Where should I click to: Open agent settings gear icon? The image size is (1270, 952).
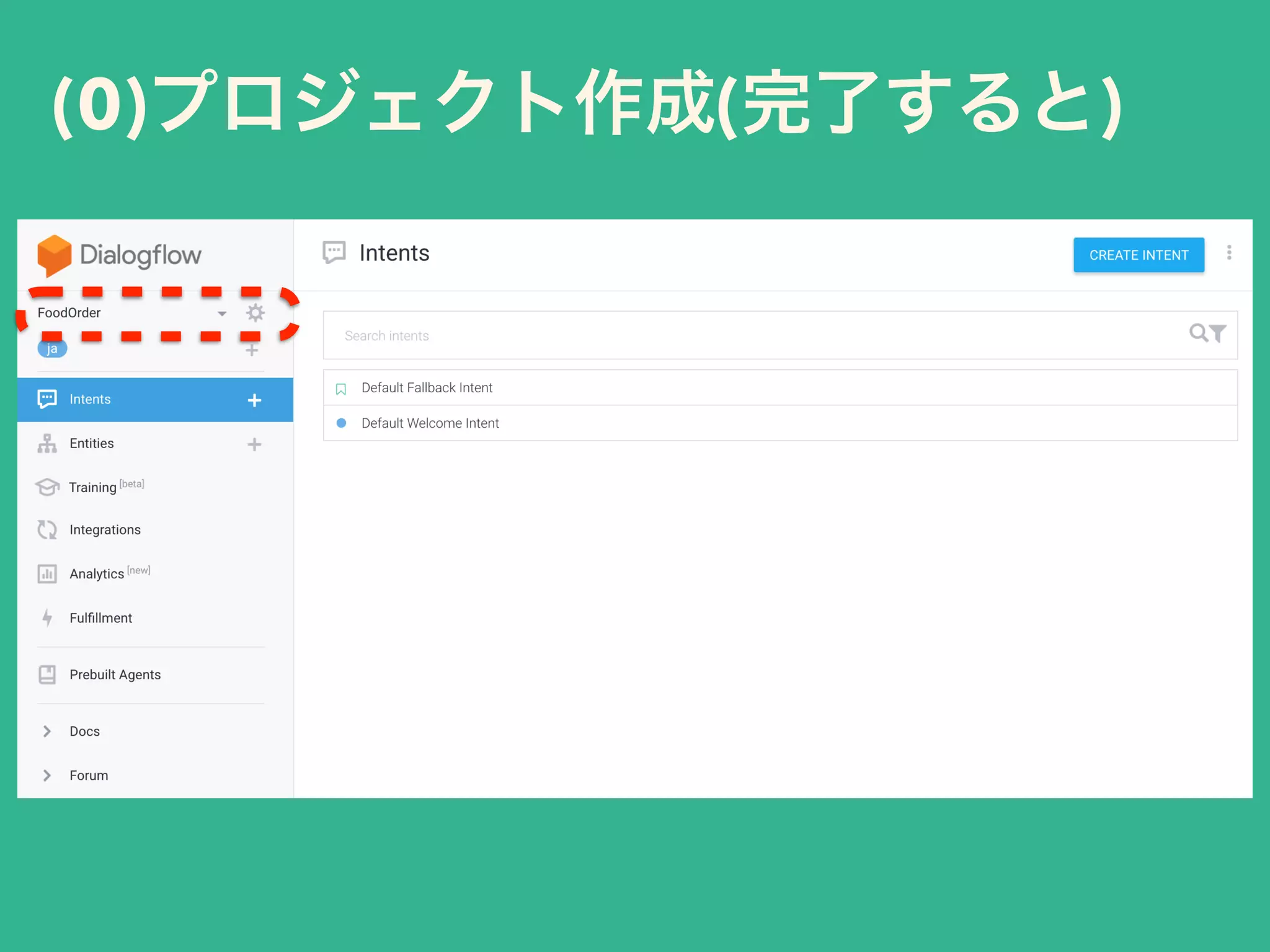pos(255,312)
